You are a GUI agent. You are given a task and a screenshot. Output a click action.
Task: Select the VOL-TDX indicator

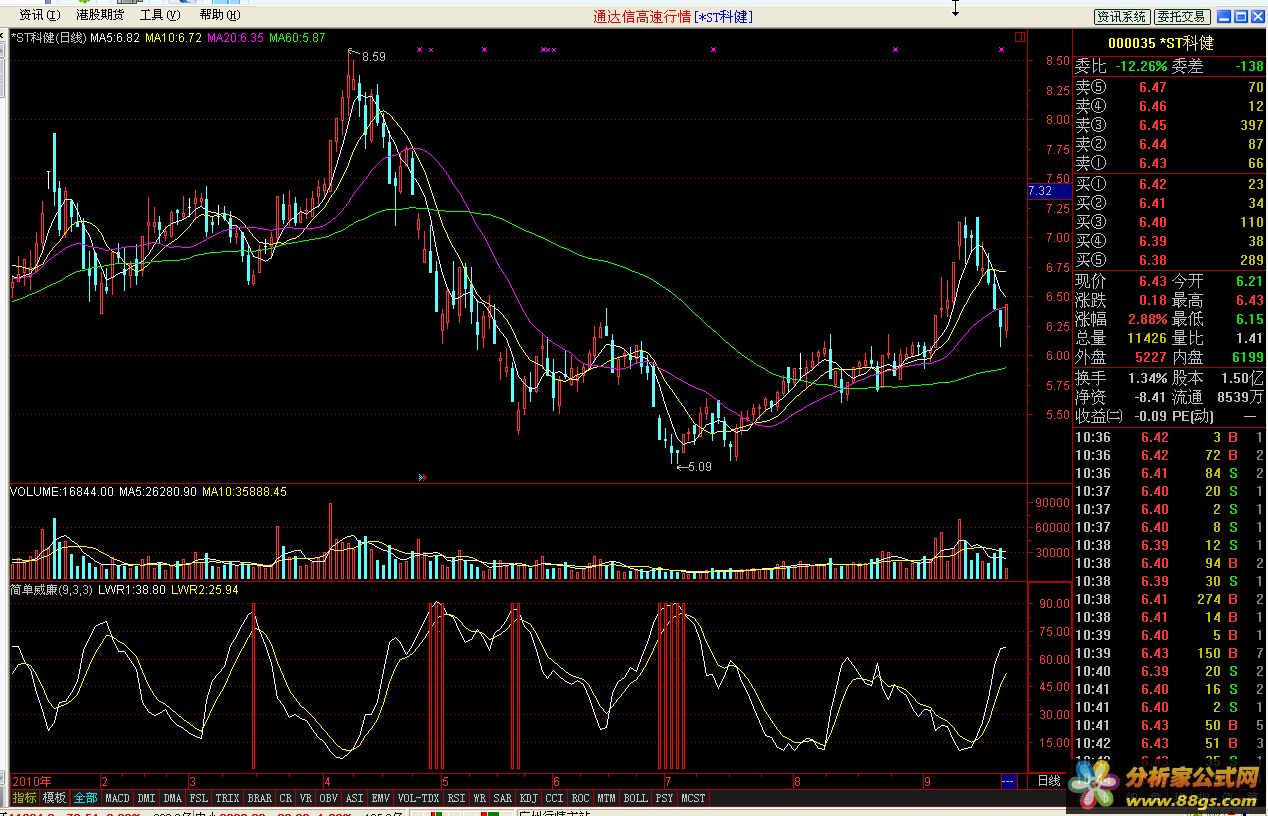point(419,798)
